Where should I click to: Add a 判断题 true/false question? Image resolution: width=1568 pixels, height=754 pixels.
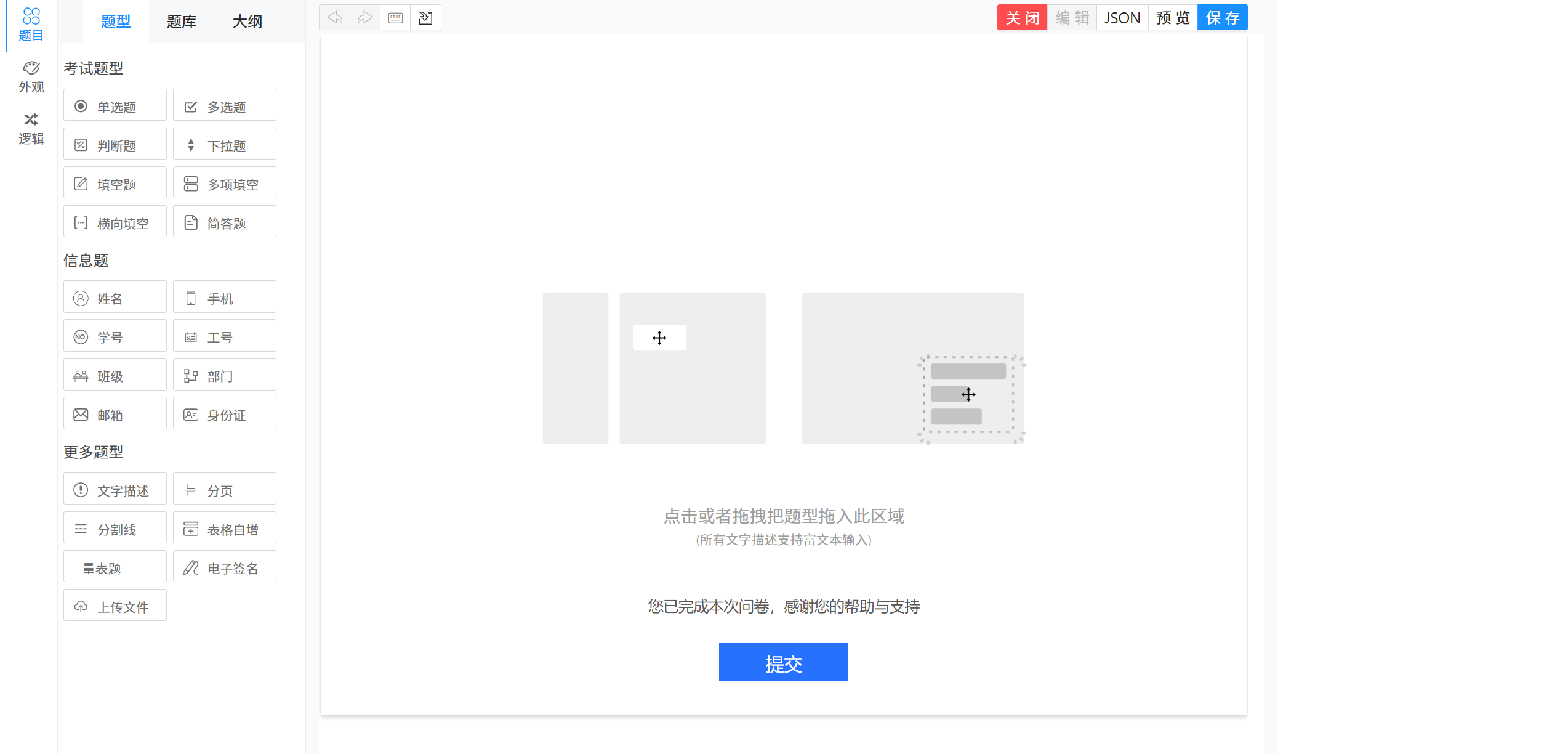pos(115,145)
